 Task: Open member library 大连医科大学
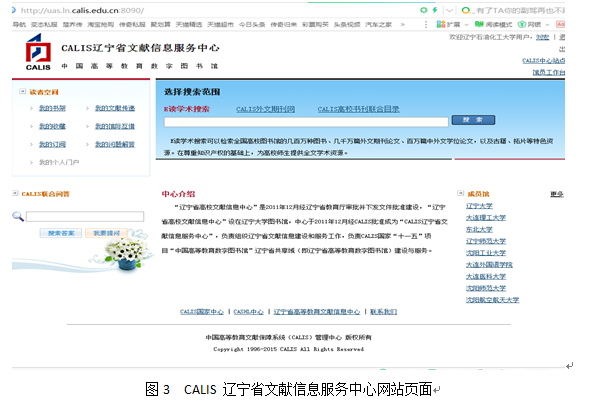coord(486,276)
